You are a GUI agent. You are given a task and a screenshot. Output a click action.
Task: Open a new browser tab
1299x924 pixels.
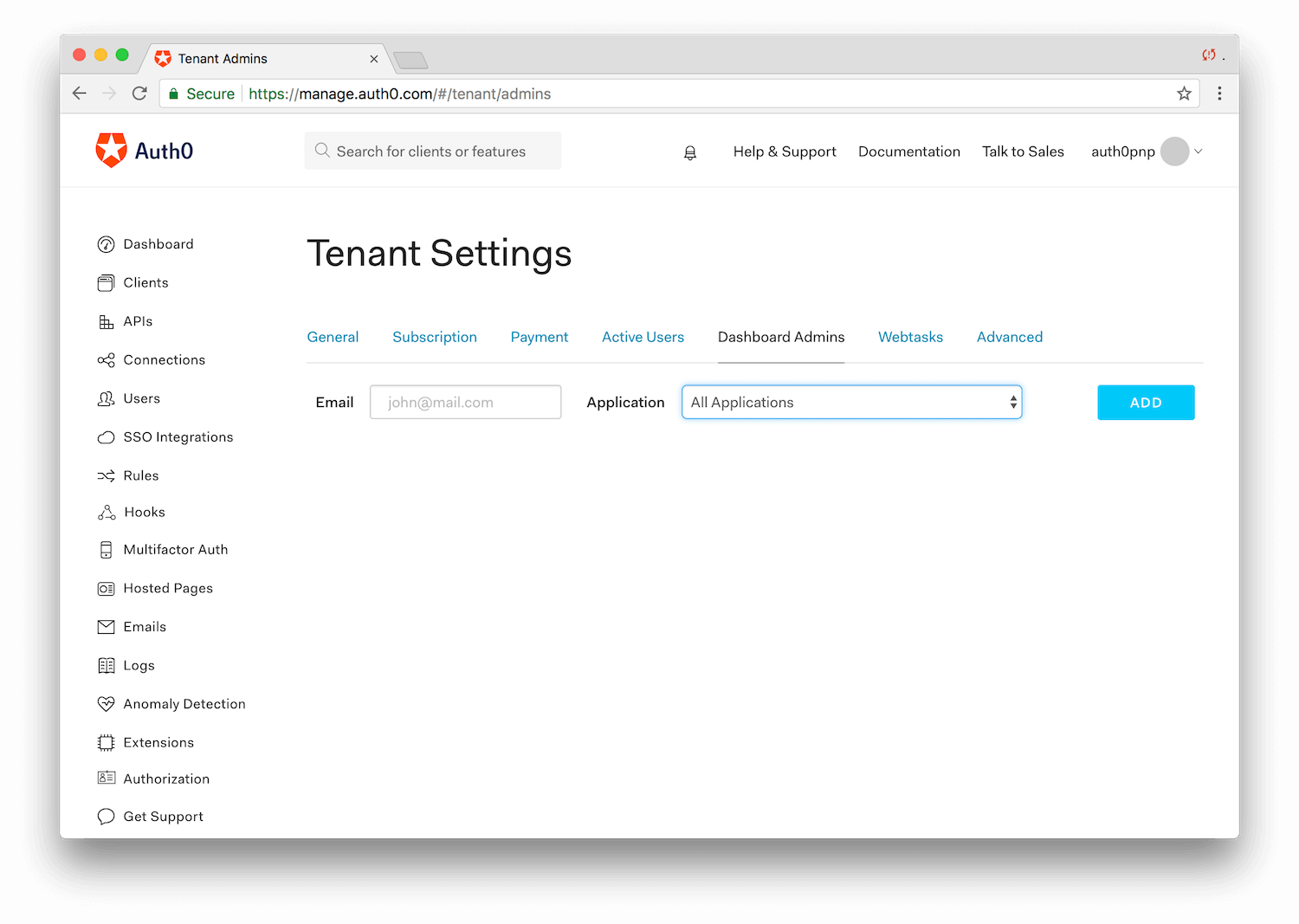410,60
